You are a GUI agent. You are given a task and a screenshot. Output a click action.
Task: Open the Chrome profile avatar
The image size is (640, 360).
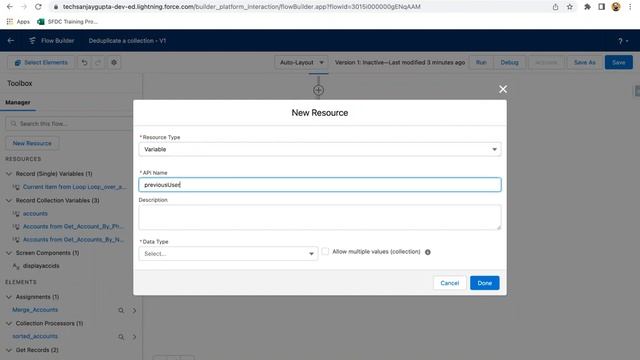(x=616, y=7)
